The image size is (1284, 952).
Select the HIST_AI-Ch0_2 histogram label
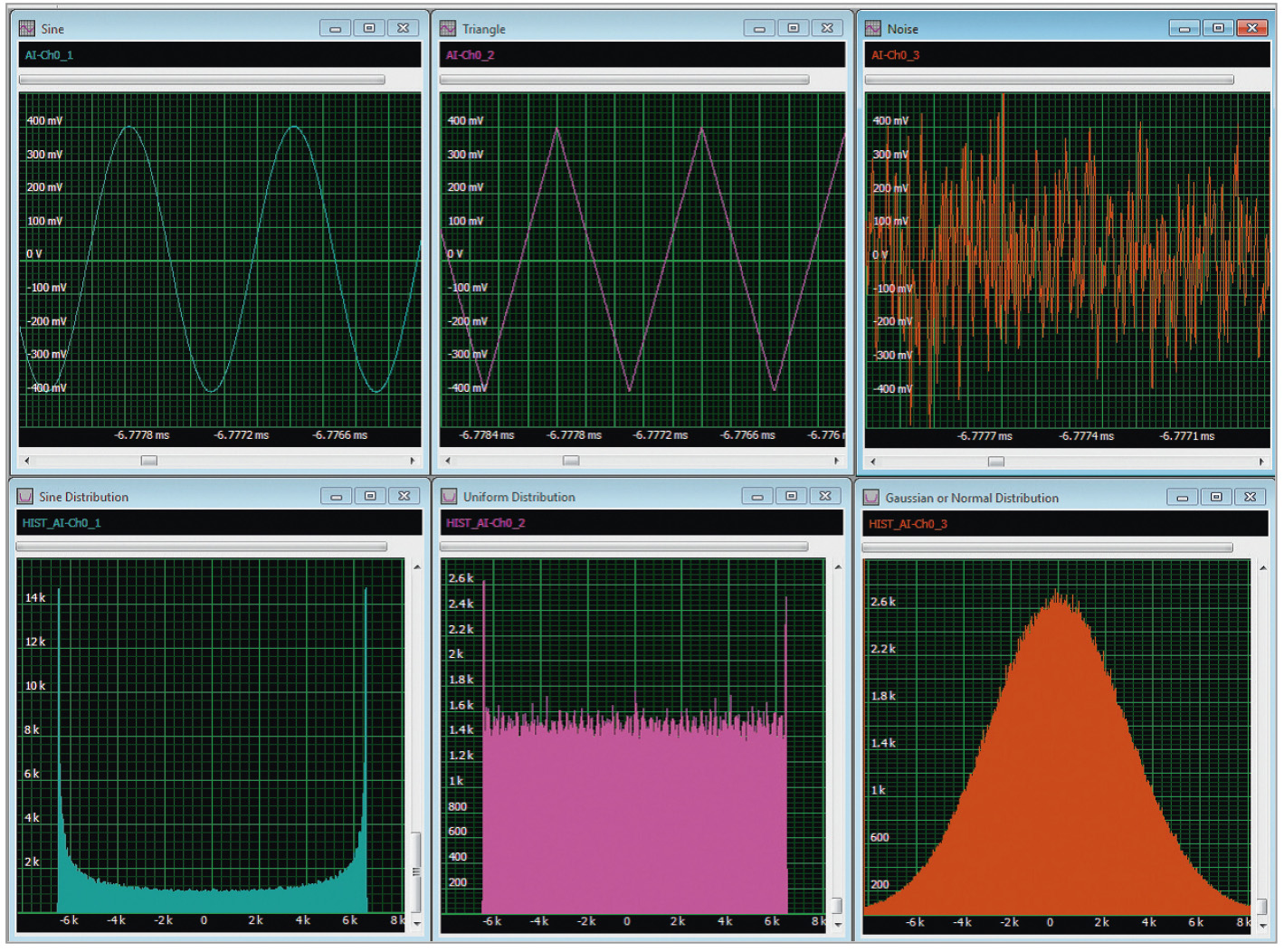point(485,523)
